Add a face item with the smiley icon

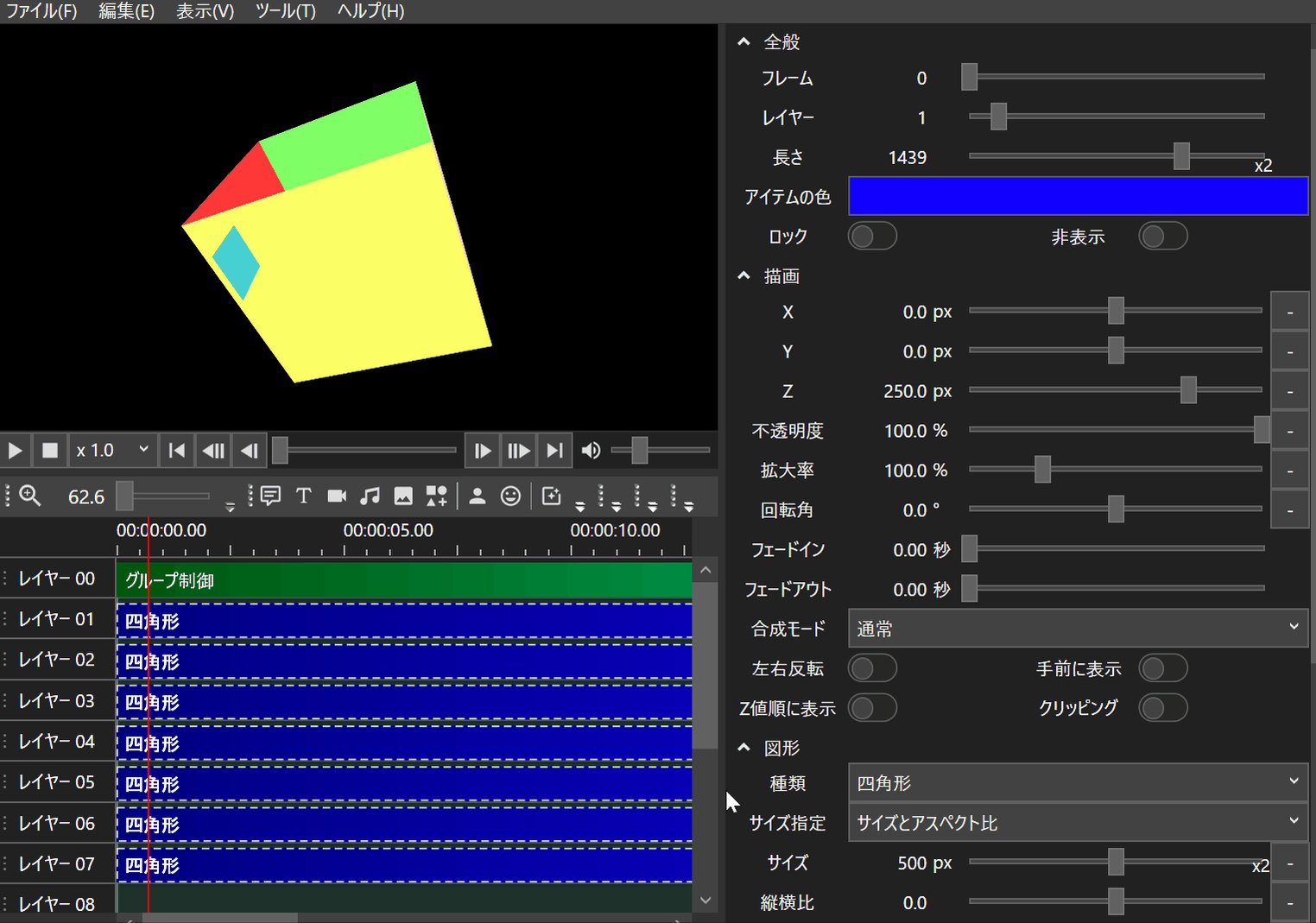[x=510, y=496]
